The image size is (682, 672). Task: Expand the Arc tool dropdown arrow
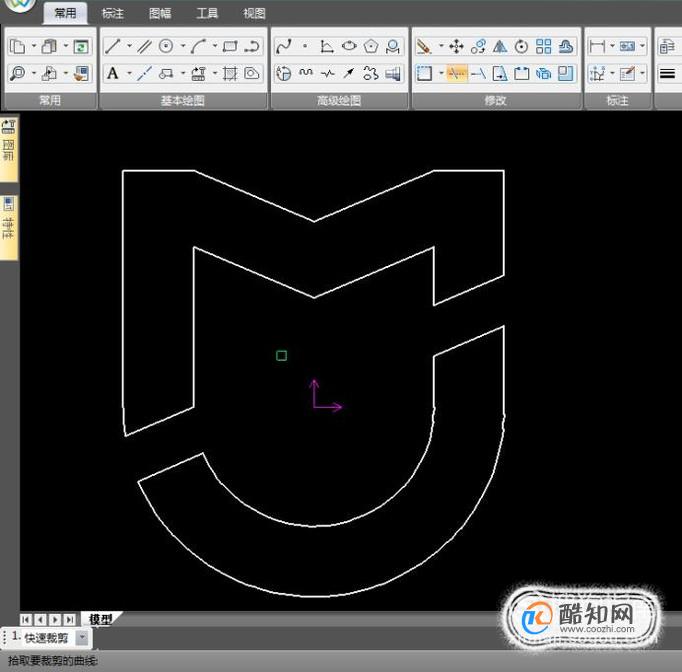click(x=215, y=46)
